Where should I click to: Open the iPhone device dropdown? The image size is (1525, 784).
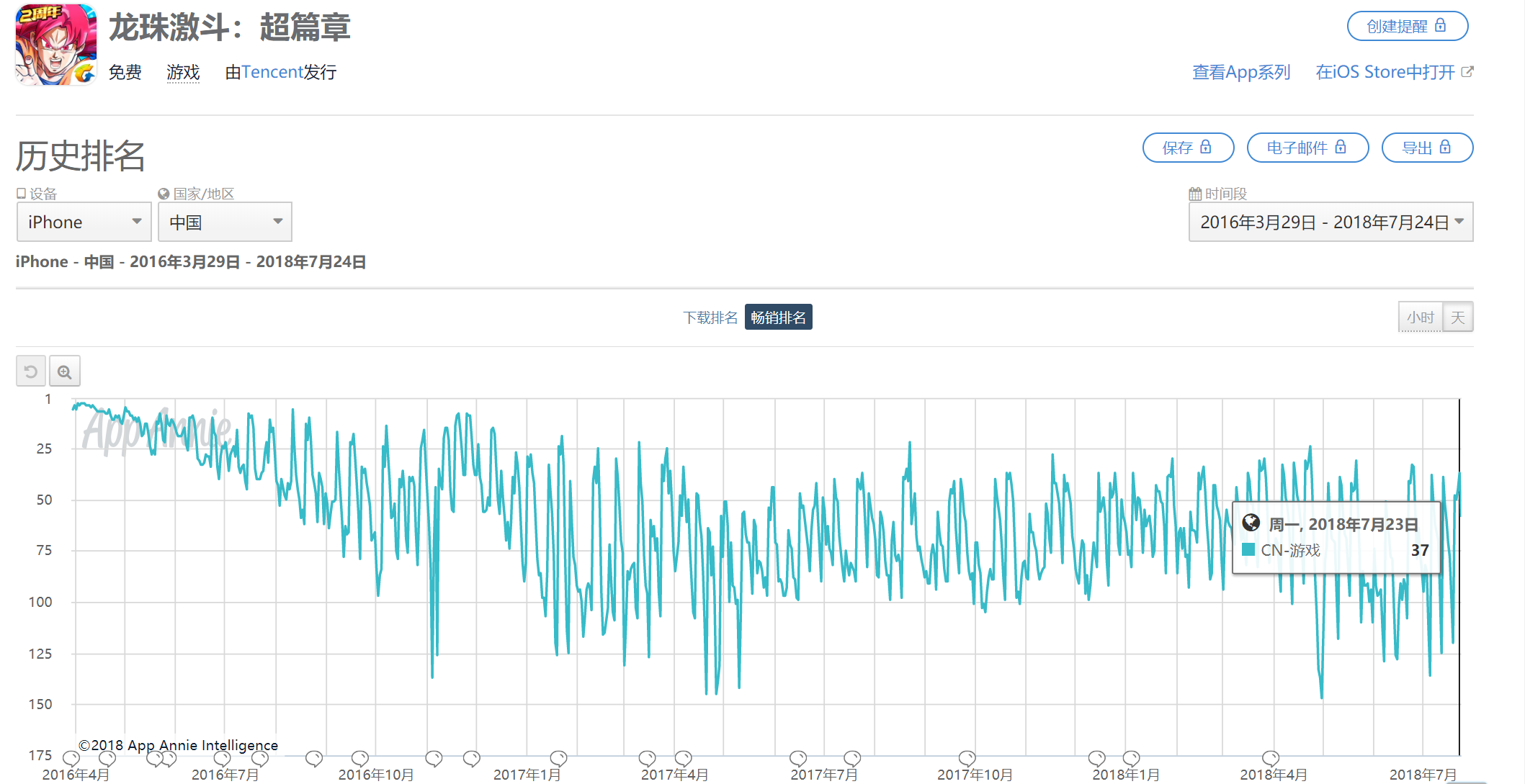pyautogui.click(x=84, y=222)
